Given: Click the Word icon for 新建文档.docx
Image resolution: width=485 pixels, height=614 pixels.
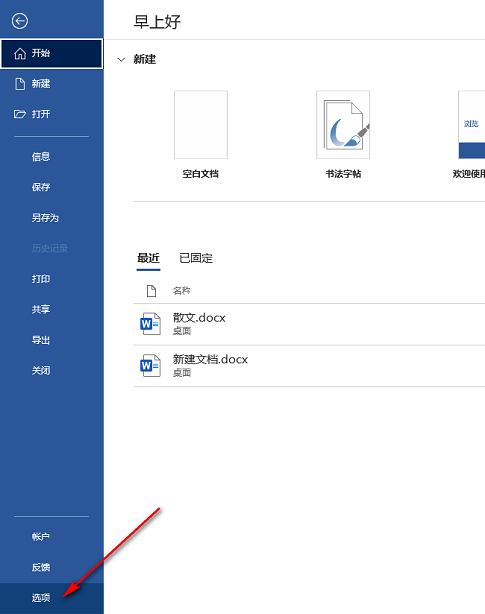Looking at the screenshot, I should point(151,365).
